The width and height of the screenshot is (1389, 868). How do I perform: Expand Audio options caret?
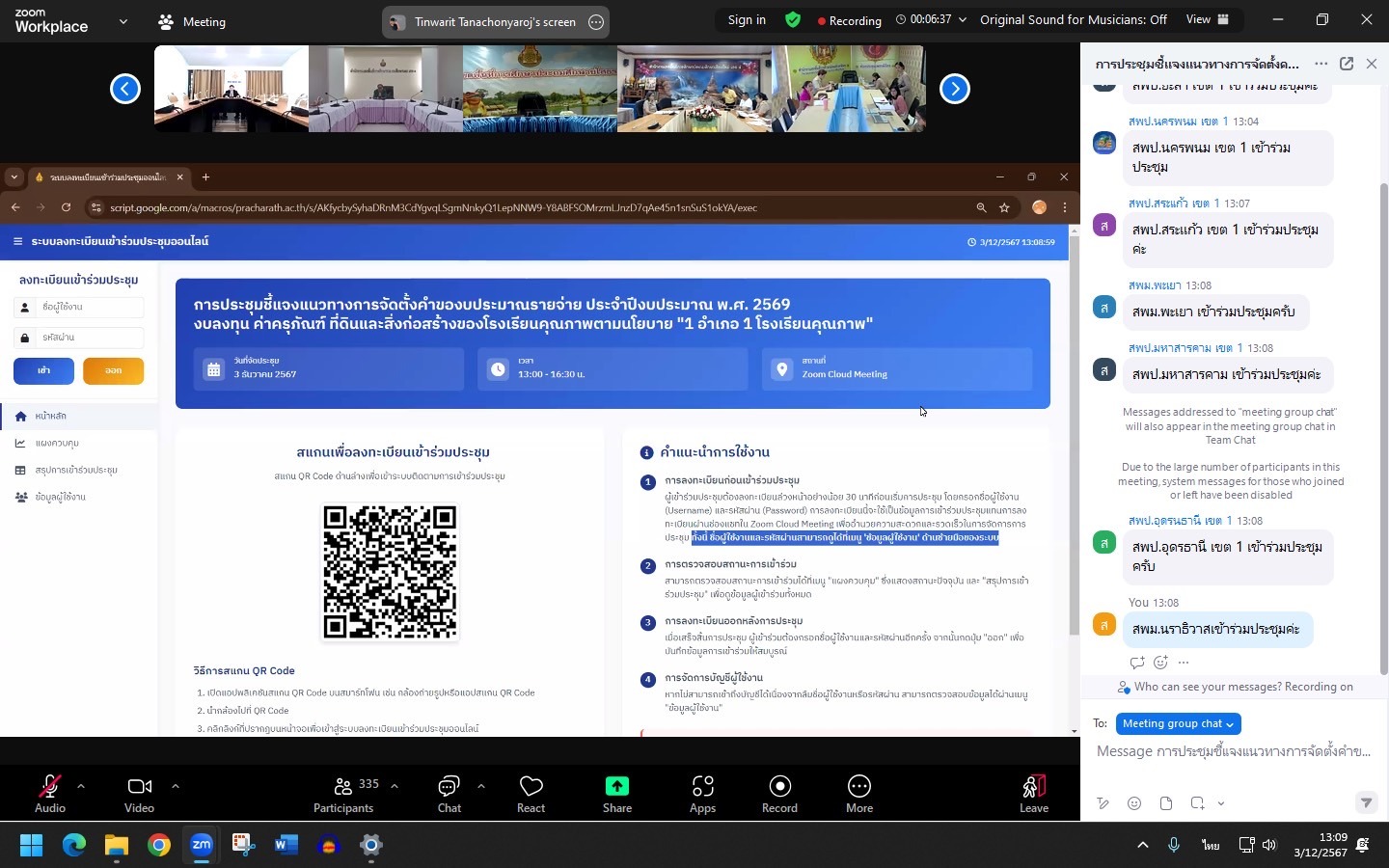(81, 786)
